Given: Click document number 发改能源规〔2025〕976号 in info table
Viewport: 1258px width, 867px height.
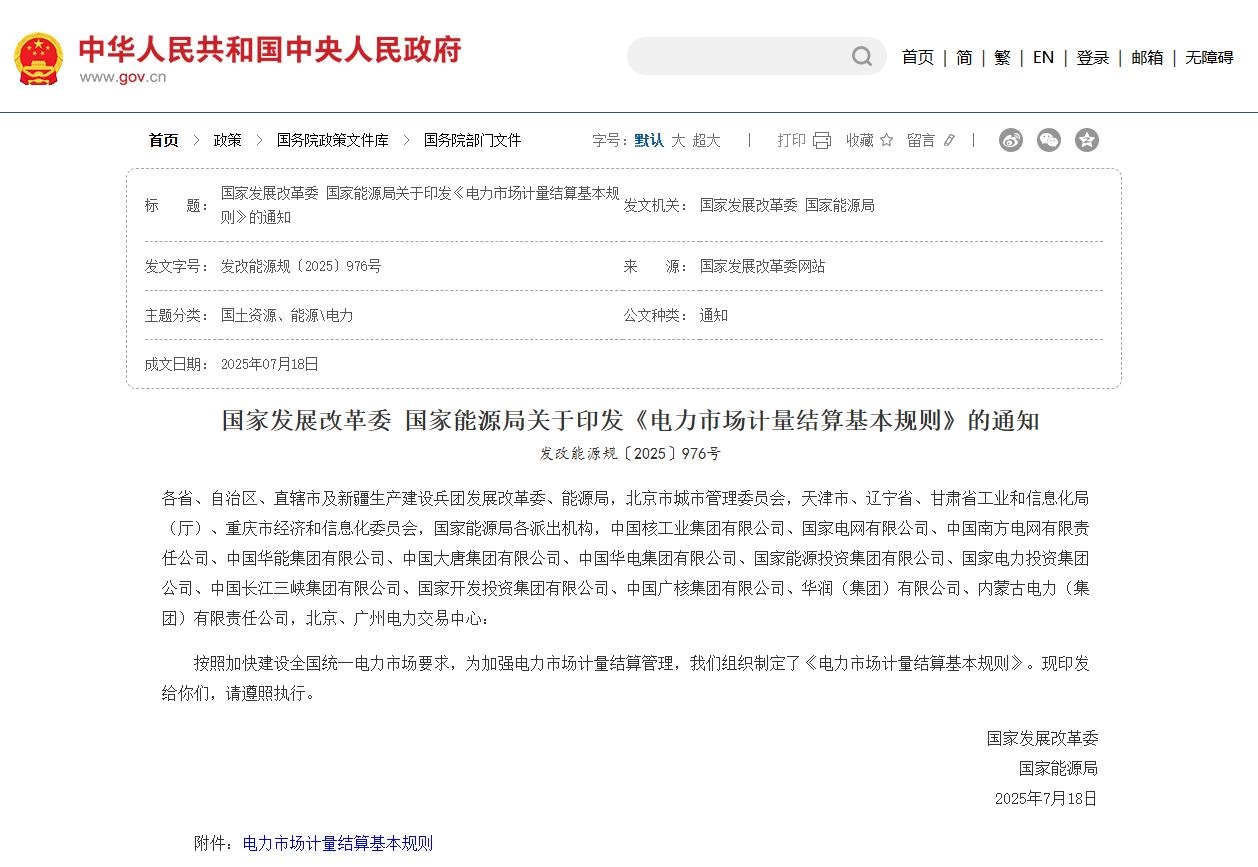Looking at the screenshot, I should [x=301, y=266].
